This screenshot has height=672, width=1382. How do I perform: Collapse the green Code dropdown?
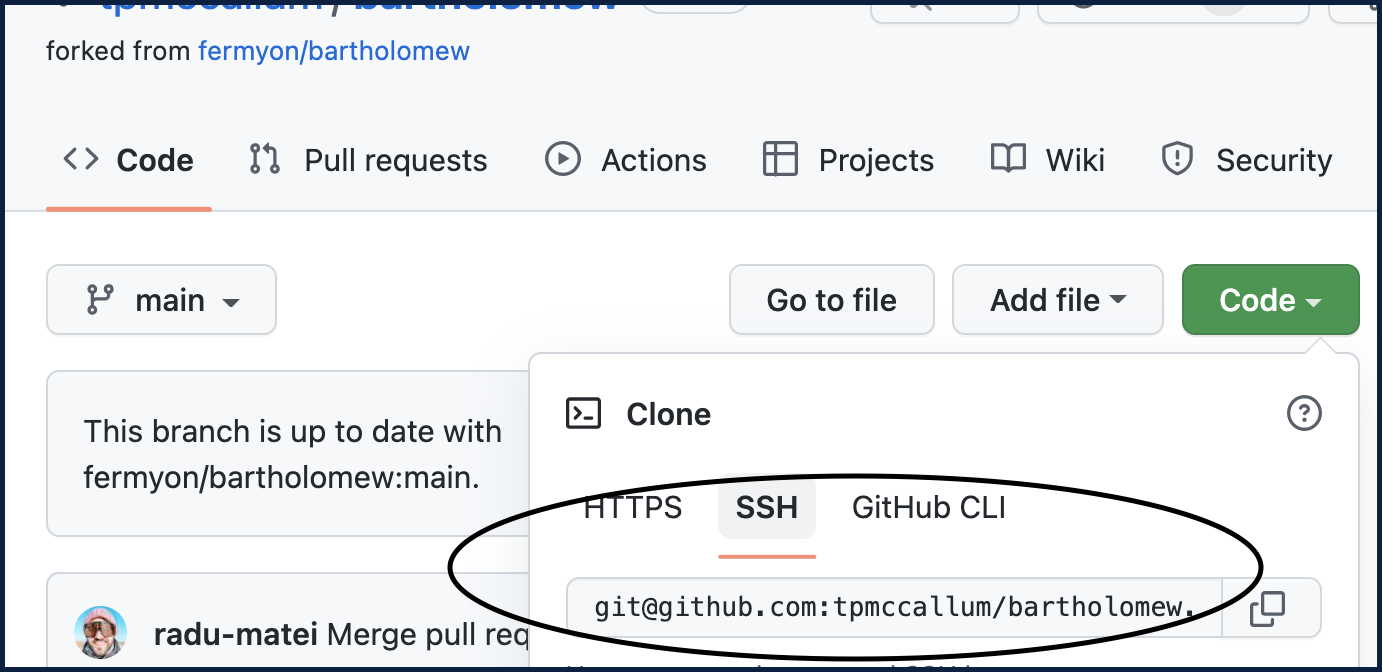(x=1270, y=300)
